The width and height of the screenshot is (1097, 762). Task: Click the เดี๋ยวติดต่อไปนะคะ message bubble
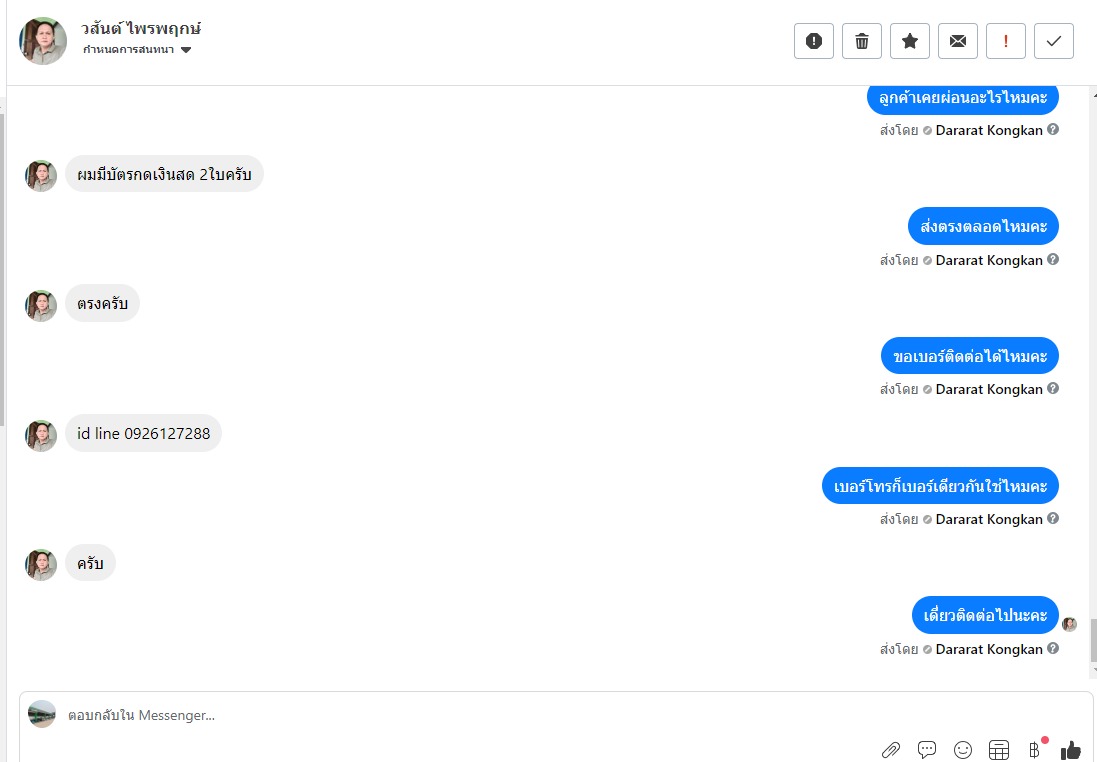tap(985, 615)
